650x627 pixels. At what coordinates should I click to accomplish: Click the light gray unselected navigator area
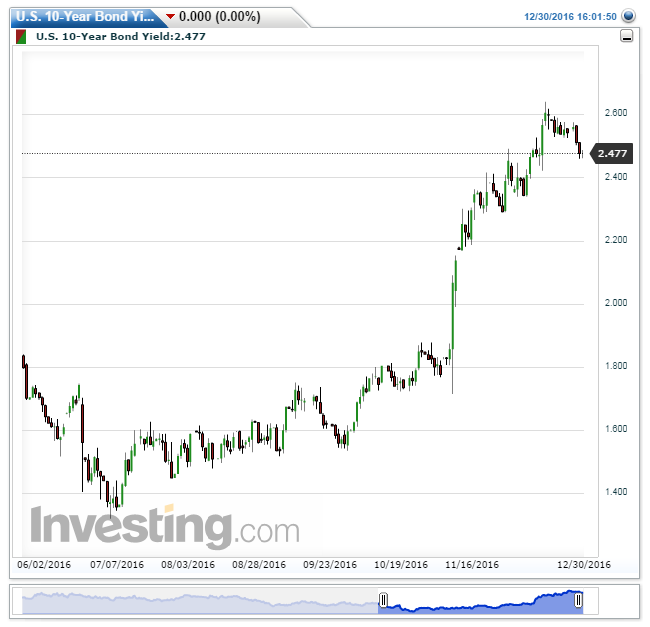[200, 603]
